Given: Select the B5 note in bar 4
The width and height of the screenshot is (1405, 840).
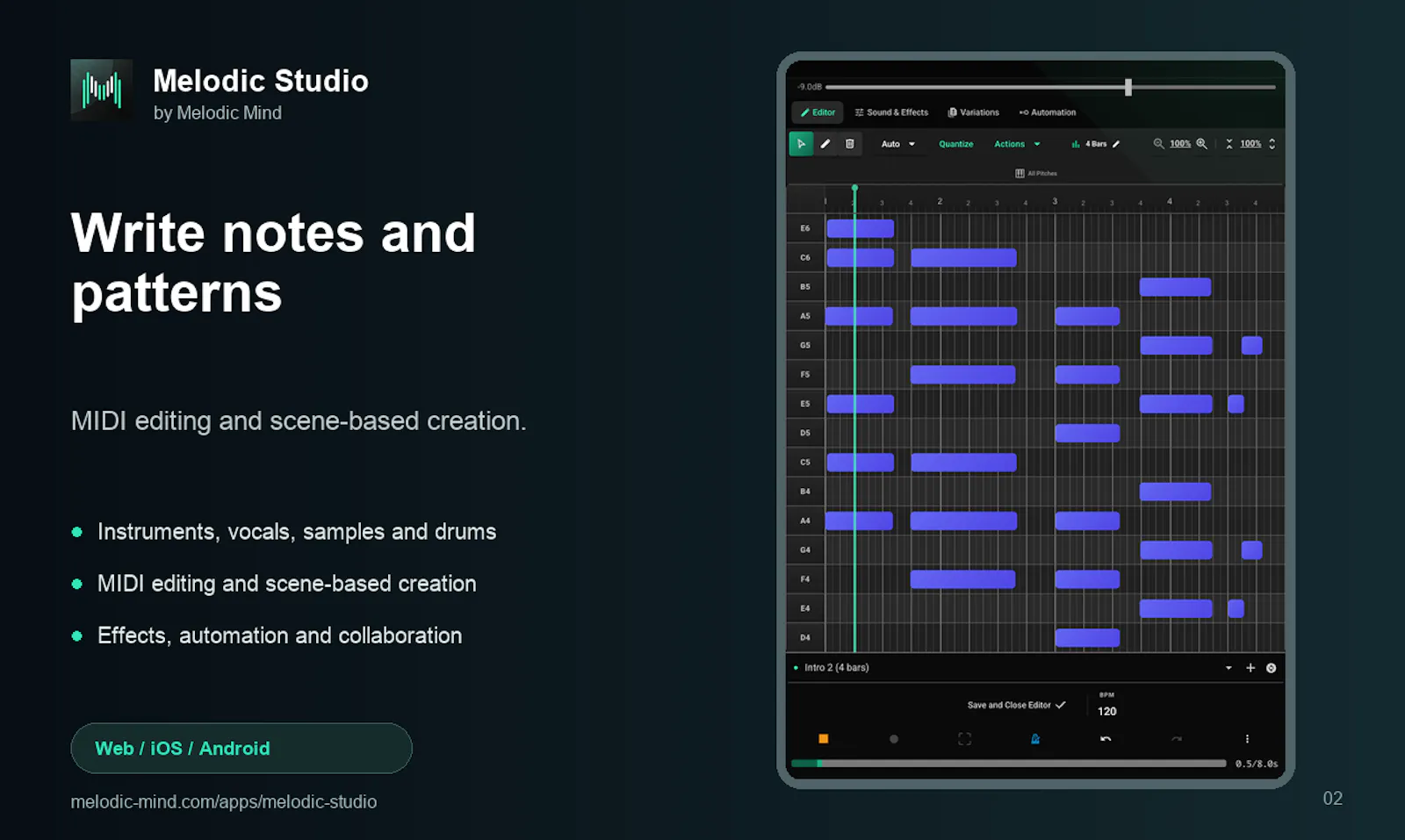Looking at the screenshot, I should click(x=1175, y=287).
